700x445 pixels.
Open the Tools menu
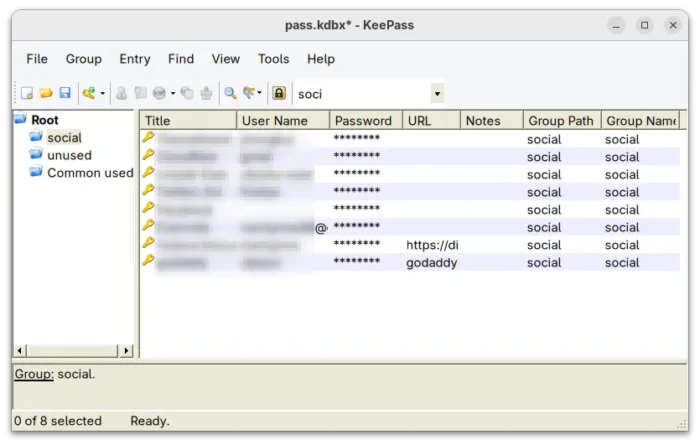pos(273,59)
